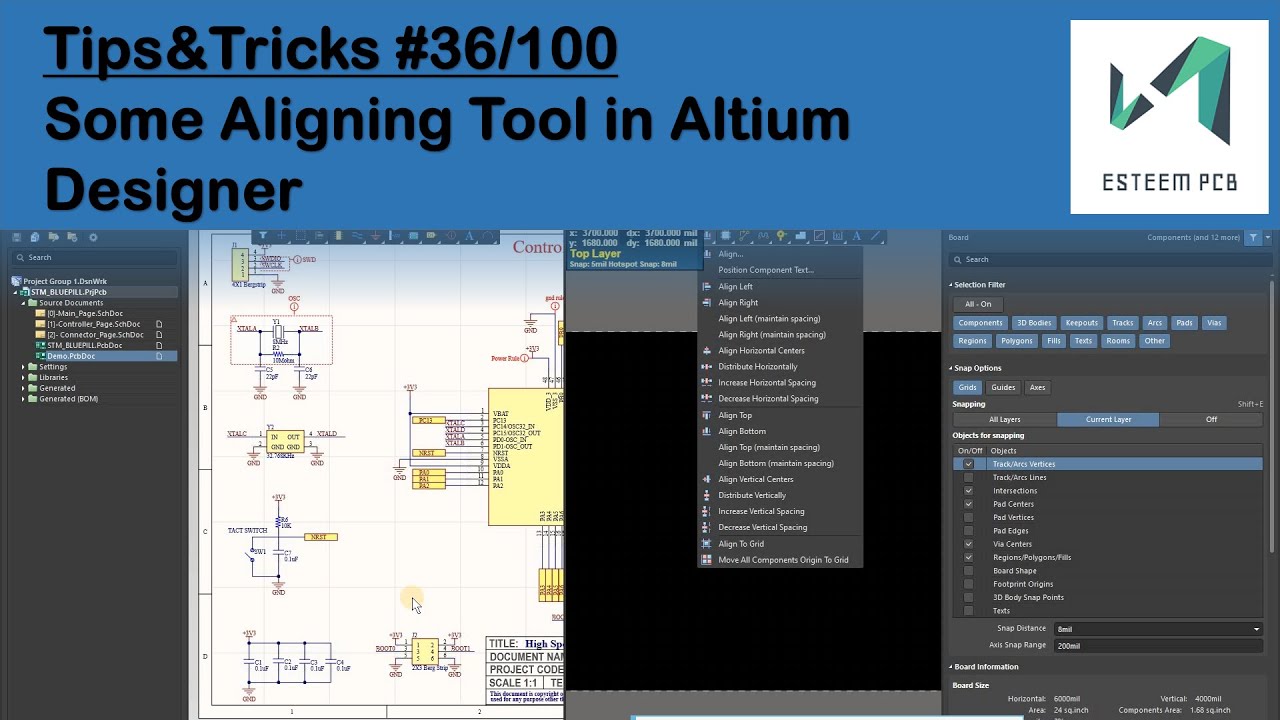Click the Align Left menu icon
1280x720 pixels.
[x=708, y=286]
